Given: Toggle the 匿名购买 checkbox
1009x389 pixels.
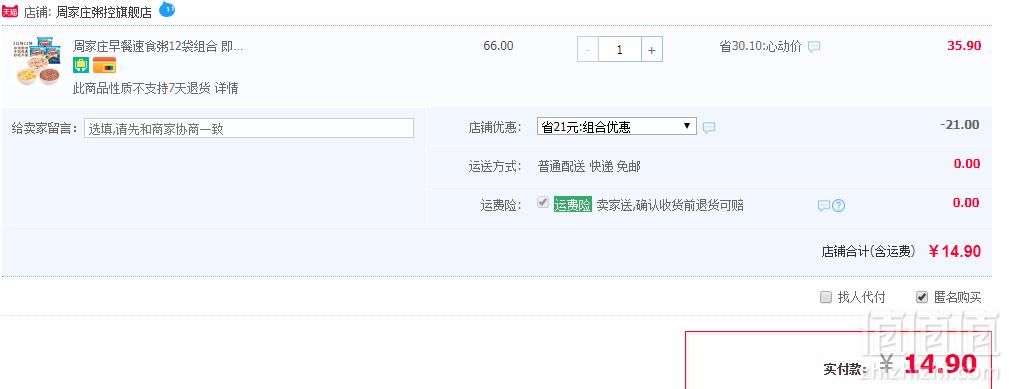Looking at the screenshot, I should tap(922, 297).
